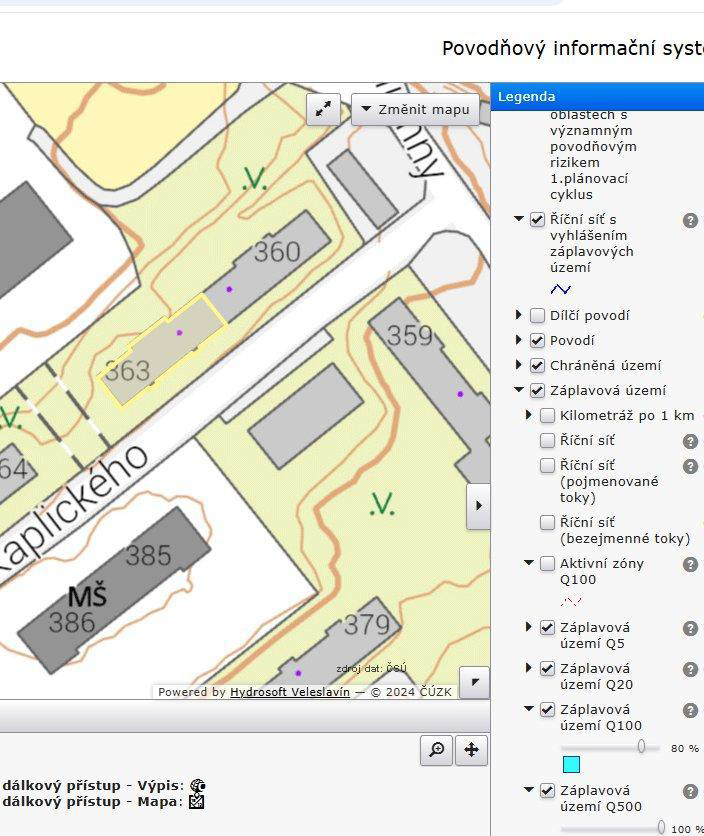This screenshot has width=704, height=836.
Task: Enable Aktivní zóny Q100 checkbox
Action: tap(547, 563)
